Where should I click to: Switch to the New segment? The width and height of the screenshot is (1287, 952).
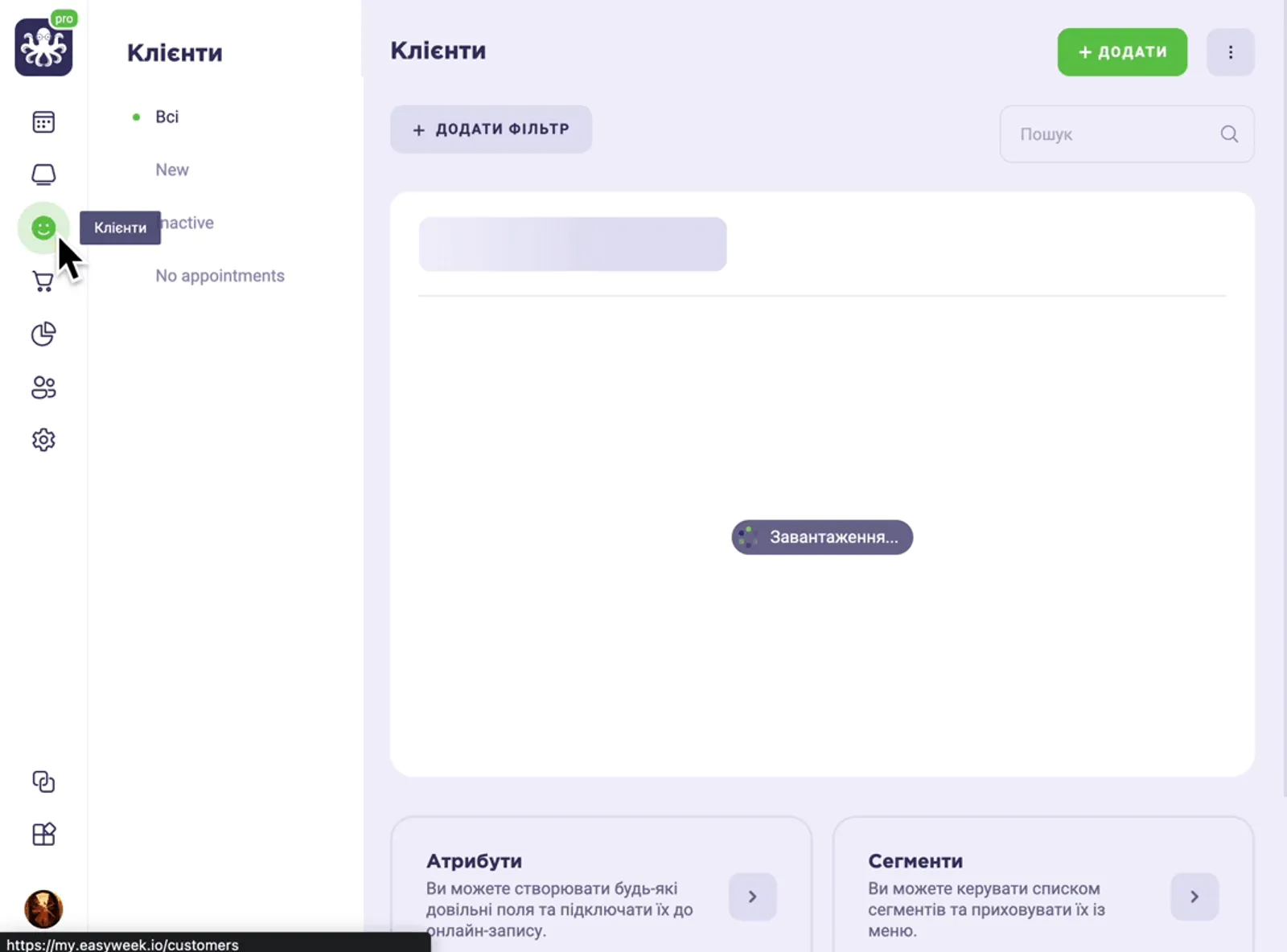point(172,170)
